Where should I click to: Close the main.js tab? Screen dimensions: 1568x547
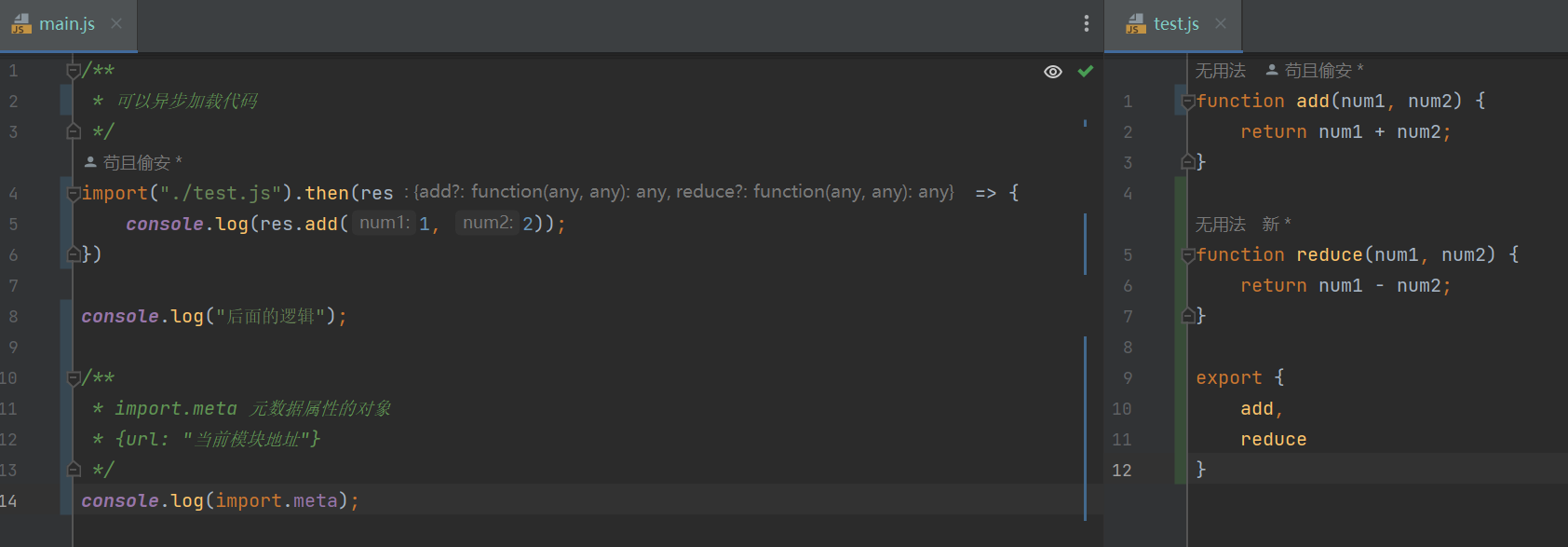116,23
